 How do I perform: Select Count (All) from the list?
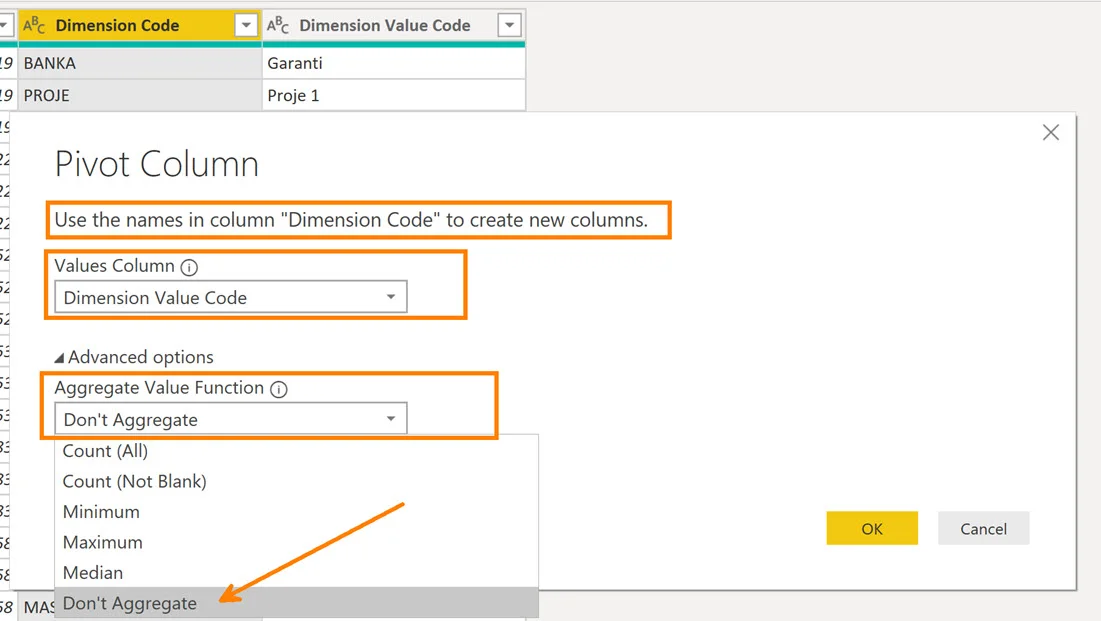[105, 451]
